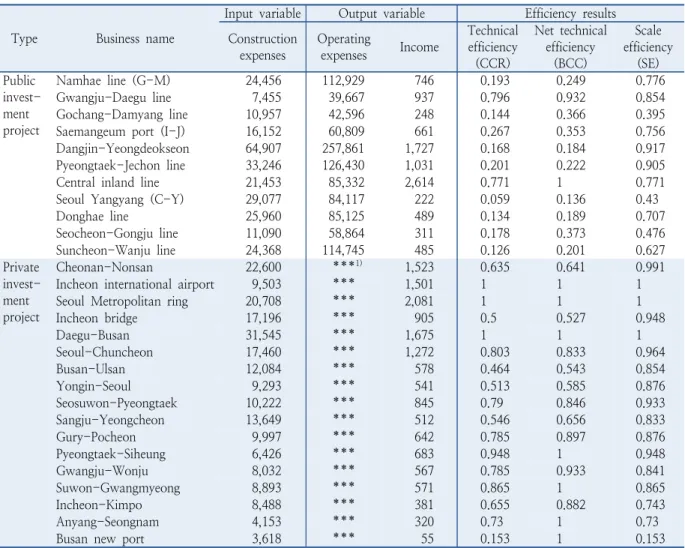Viewport: 685px width, 548px height.
Task: Select the 'Business name' column header
Action: 135,39
